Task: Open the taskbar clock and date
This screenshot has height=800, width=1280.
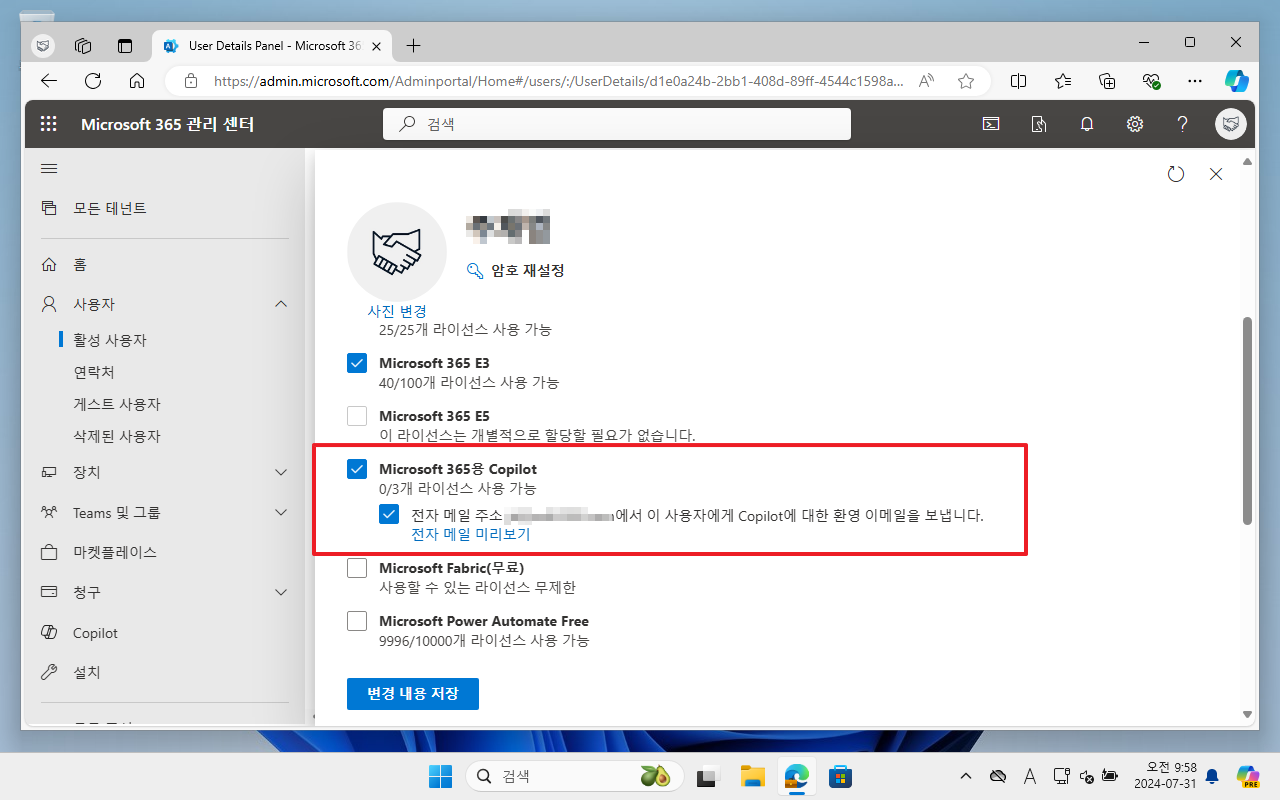Action: [1164, 776]
